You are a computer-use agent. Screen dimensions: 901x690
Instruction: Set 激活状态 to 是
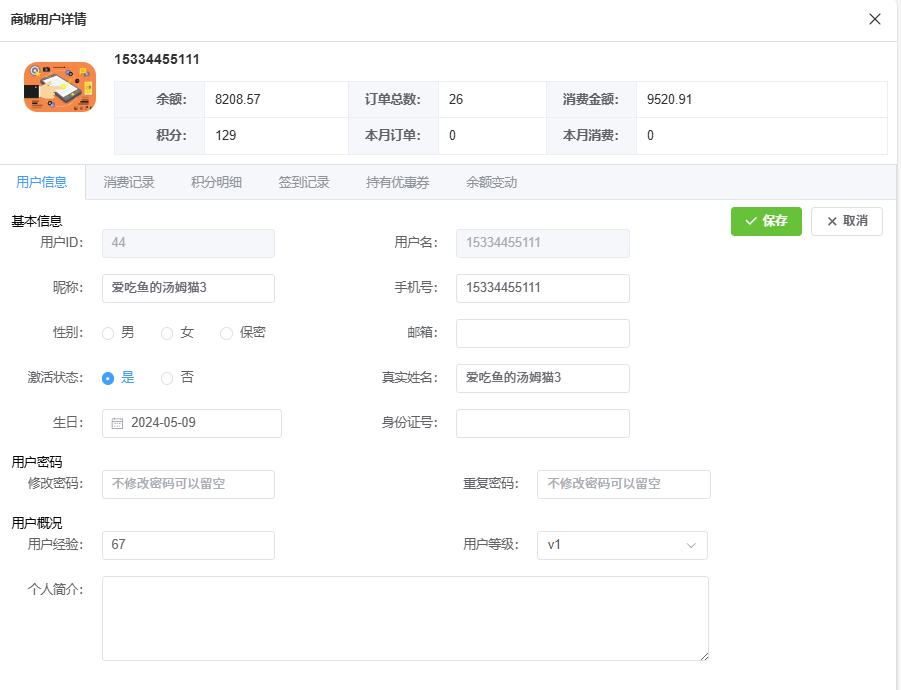(x=108, y=378)
